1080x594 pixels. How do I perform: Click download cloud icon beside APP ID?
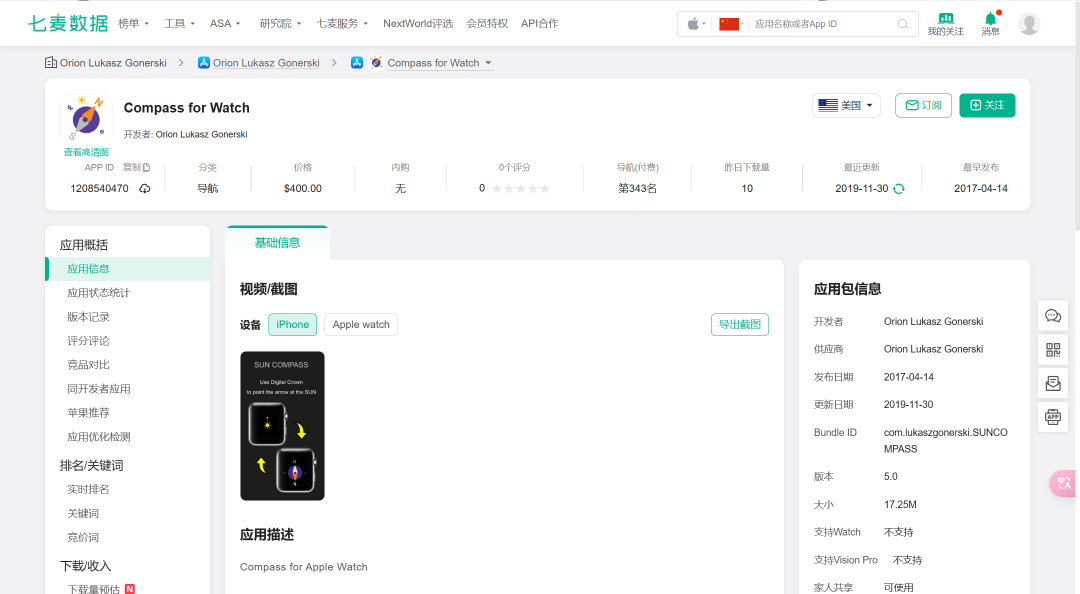(x=145, y=188)
